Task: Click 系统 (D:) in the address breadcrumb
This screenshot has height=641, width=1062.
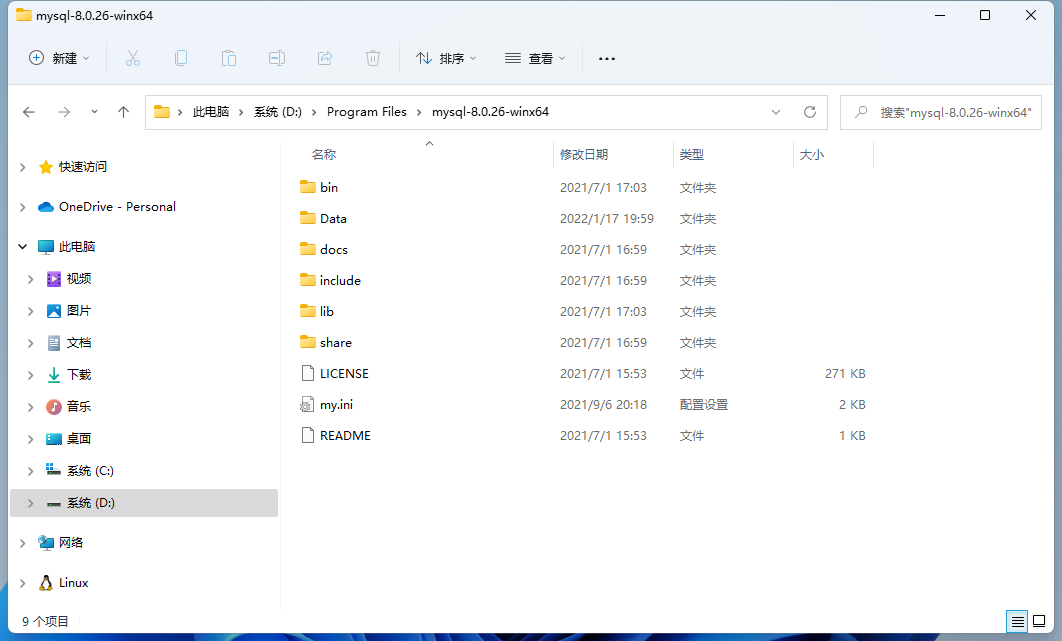Action: tap(278, 112)
